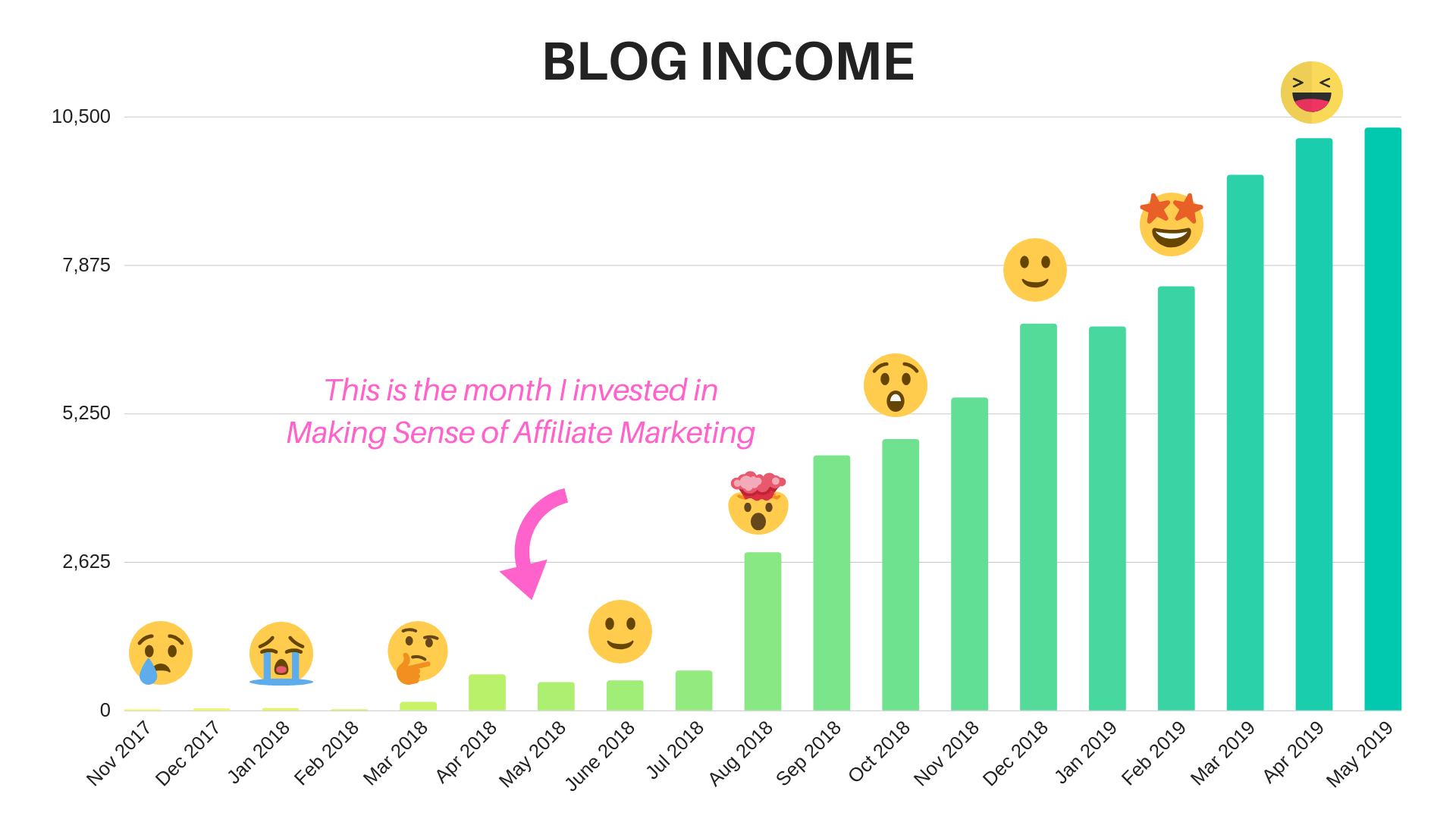
Task: Select the star-eyes emoji above Feb 2019
Action: 1172,224
